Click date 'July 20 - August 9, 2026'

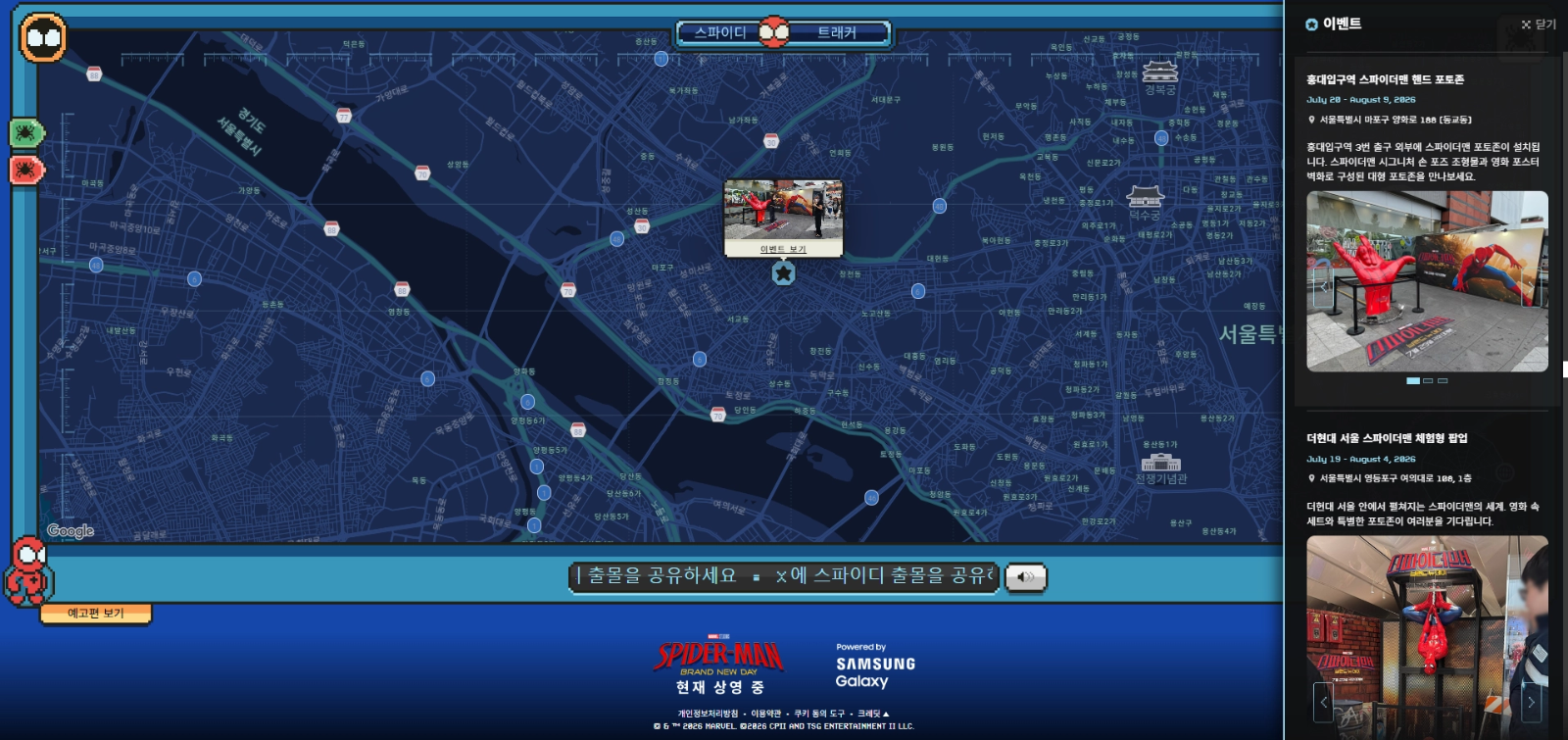coord(1360,100)
